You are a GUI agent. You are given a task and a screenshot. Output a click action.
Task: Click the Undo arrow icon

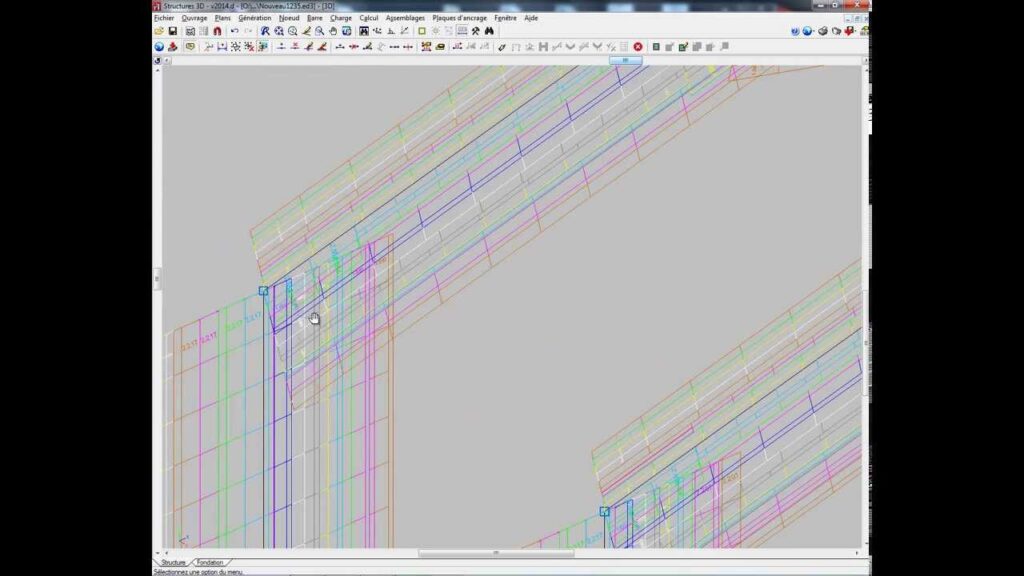pyautogui.click(x=235, y=31)
